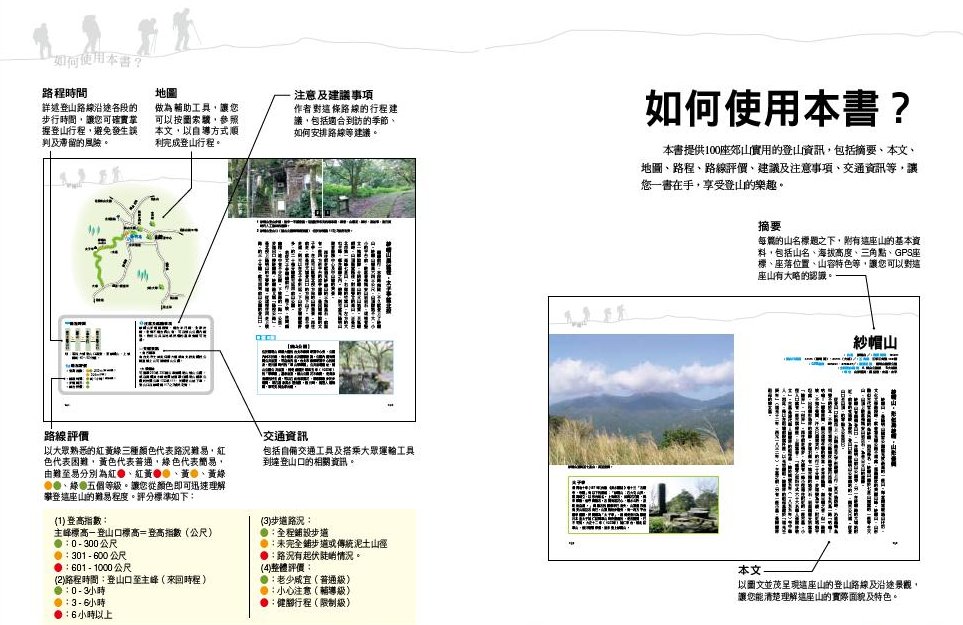Click orange dot for 301 - 600 公尺
The width and height of the screenshot is (963, 625).
pos(58,556)
